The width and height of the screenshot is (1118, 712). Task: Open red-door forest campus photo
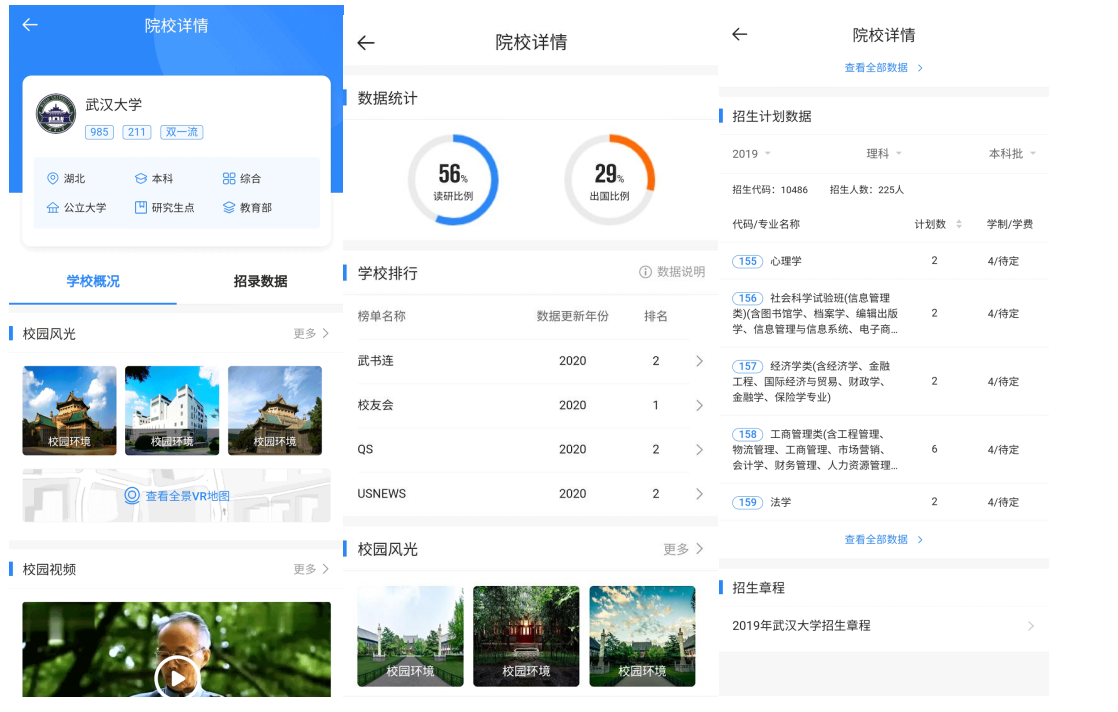526,636
